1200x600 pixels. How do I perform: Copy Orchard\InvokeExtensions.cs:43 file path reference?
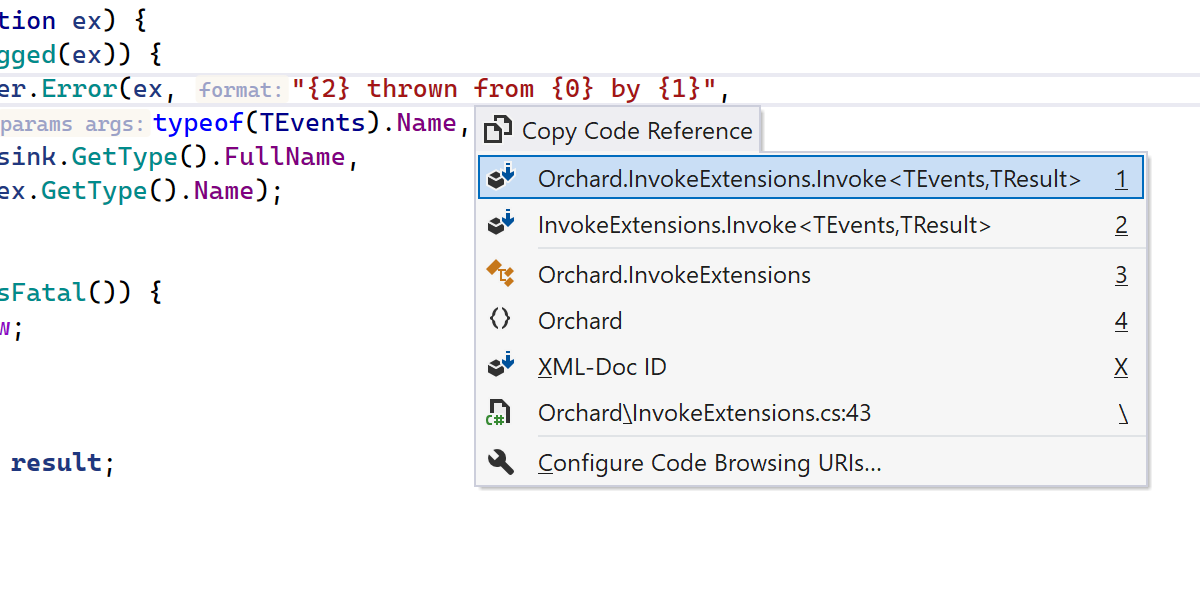pyautogui.click(x=704, y=413)
